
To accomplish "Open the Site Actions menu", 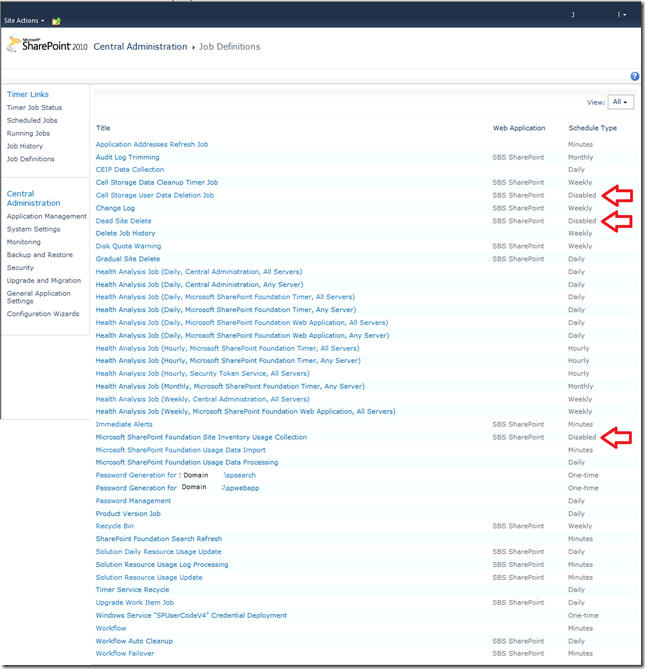I will click(x=24, y=20).
